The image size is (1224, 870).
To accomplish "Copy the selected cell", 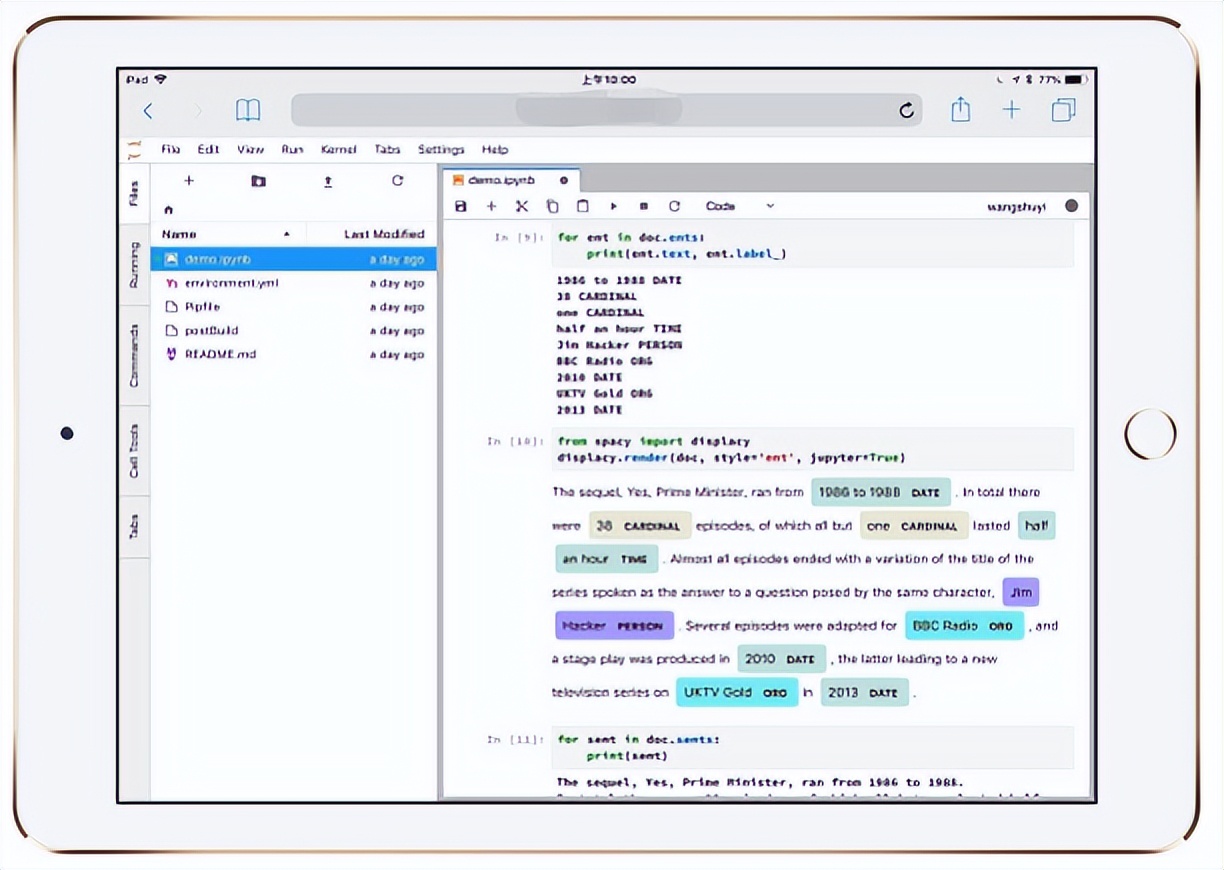I will tap(552, 206).
